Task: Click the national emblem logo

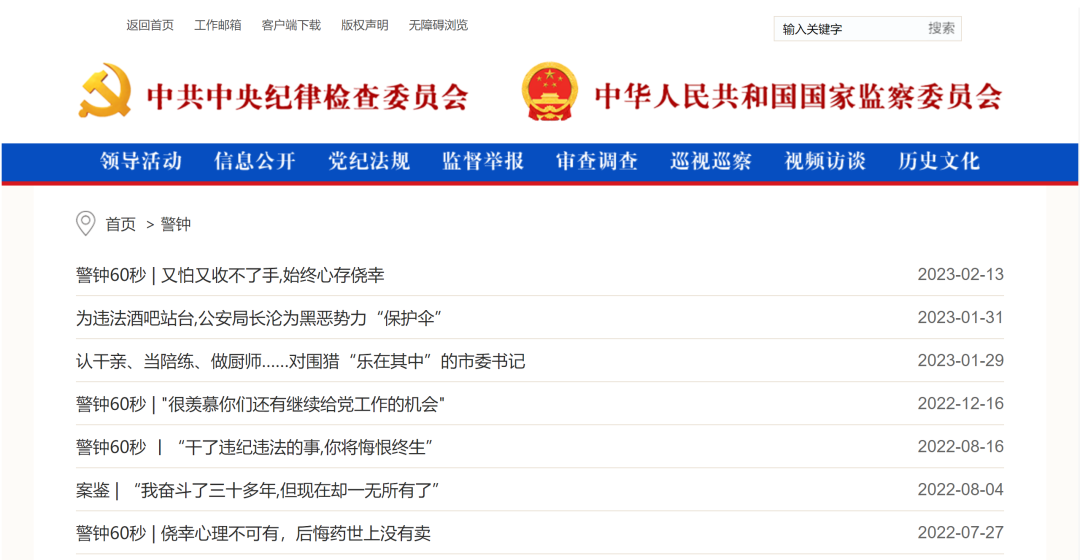Action: (549, 92)
